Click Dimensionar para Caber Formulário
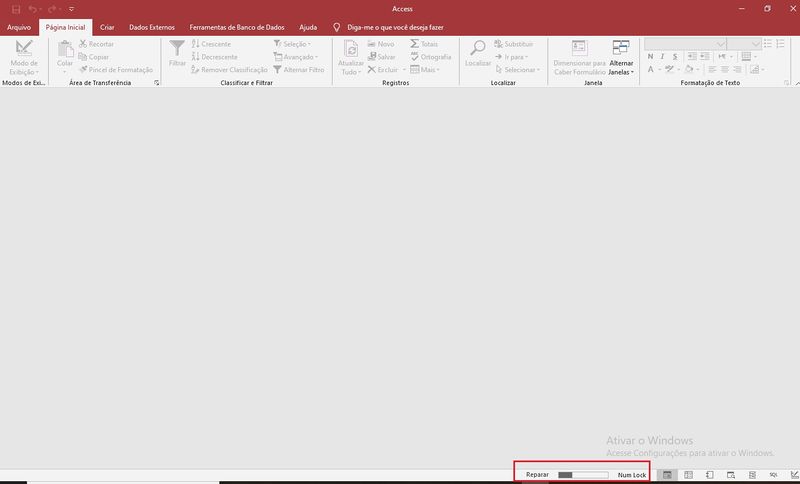 (579, 57)
